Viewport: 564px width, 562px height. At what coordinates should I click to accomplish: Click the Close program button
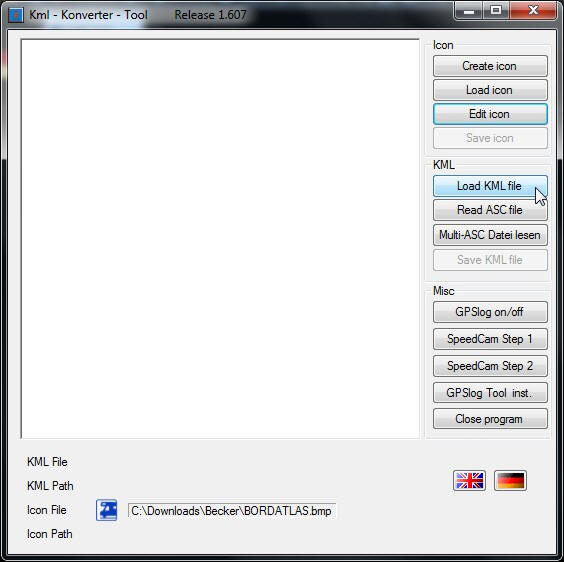click(490, 419)
